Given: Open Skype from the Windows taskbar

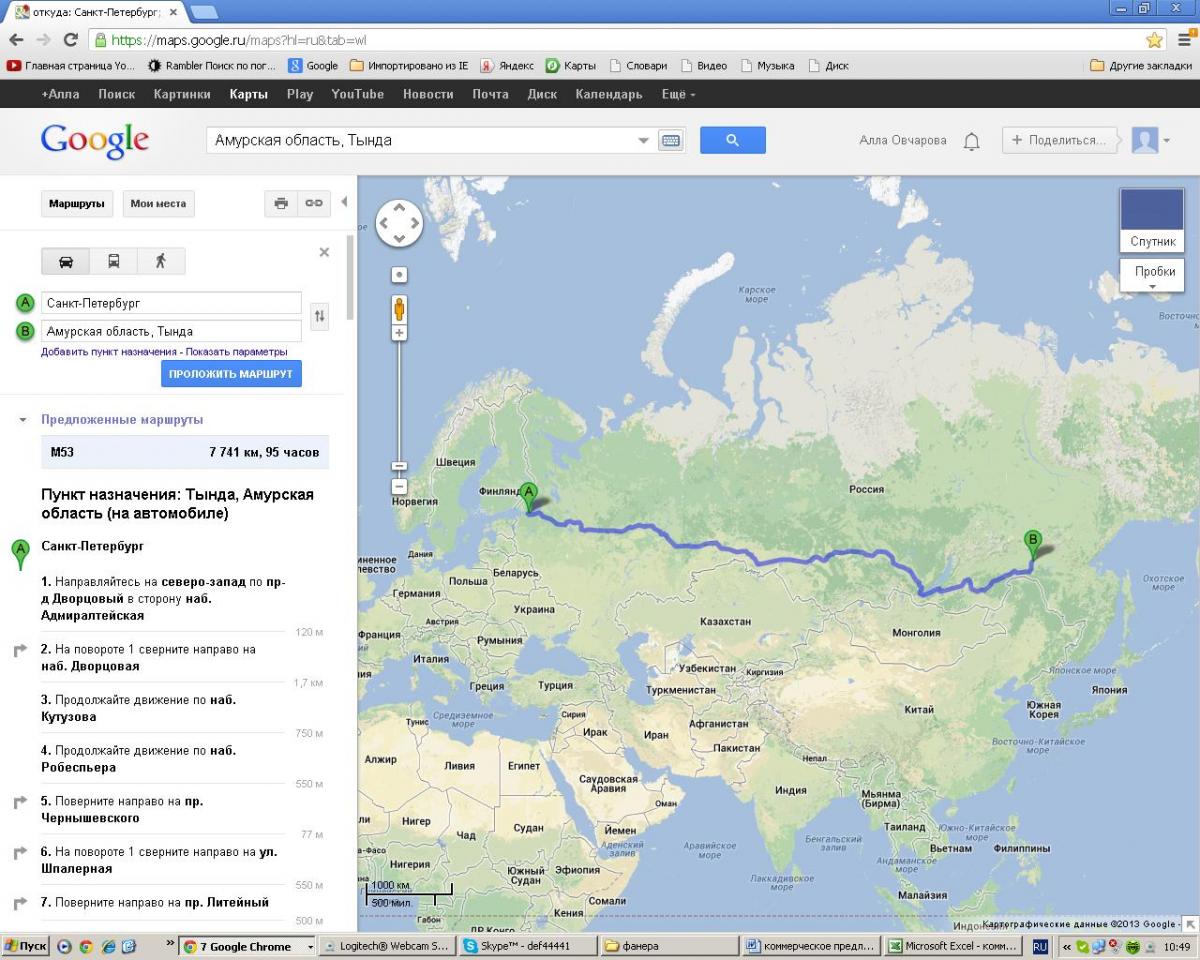Looking at the screenshot, I should 528,946.
